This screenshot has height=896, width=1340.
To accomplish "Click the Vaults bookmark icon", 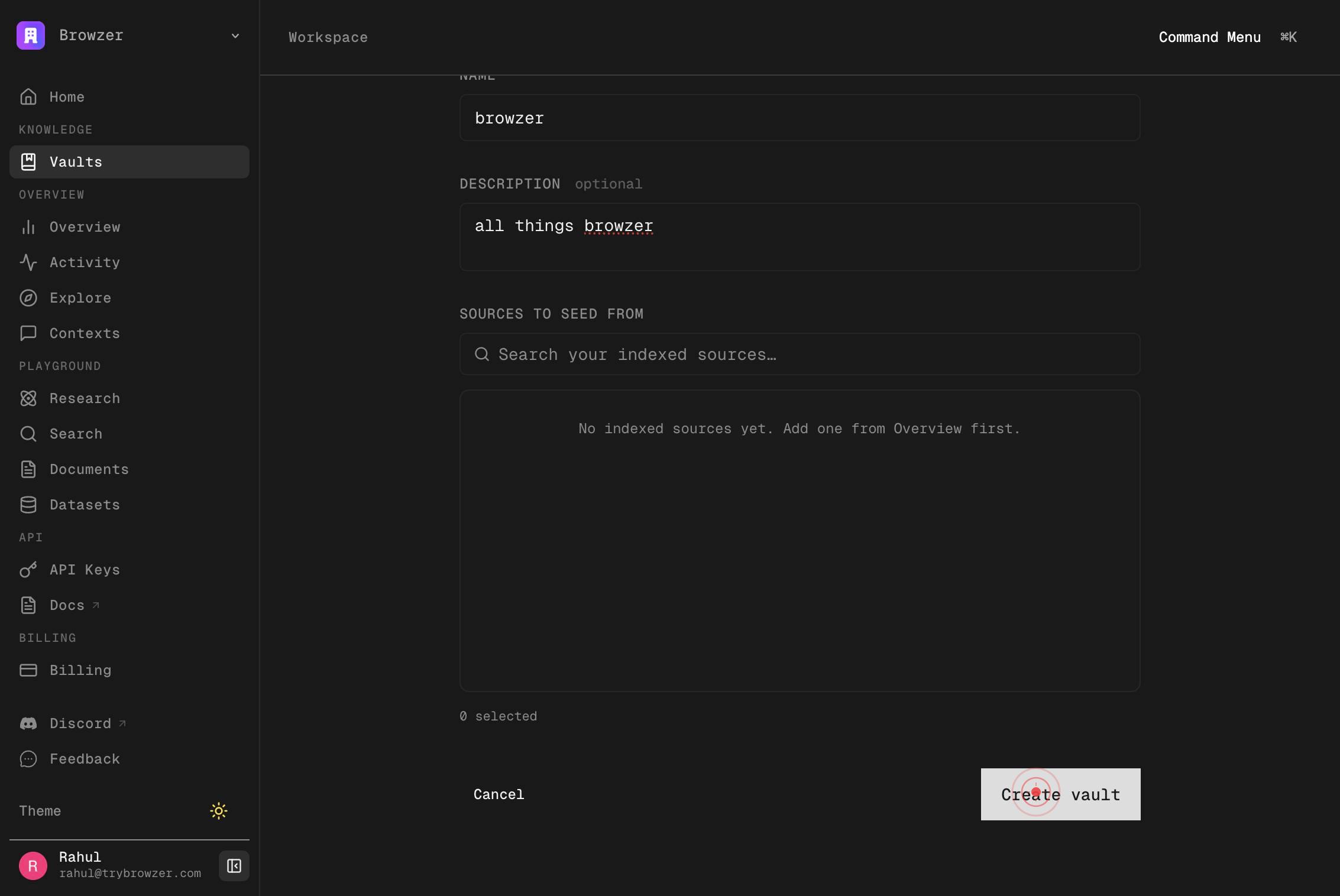I will 28,162.
